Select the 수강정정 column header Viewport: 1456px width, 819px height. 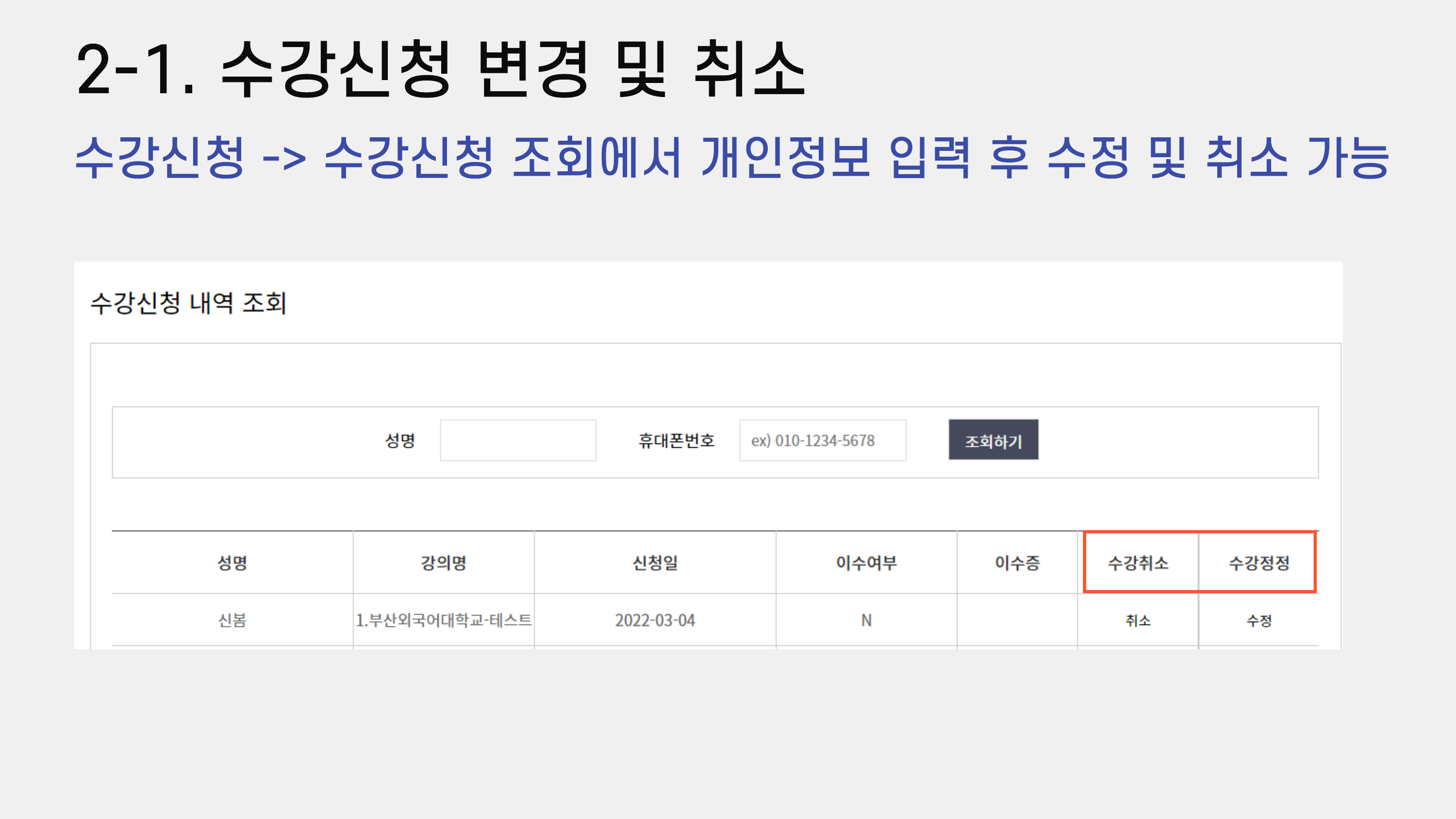(x=1259, y=562)
